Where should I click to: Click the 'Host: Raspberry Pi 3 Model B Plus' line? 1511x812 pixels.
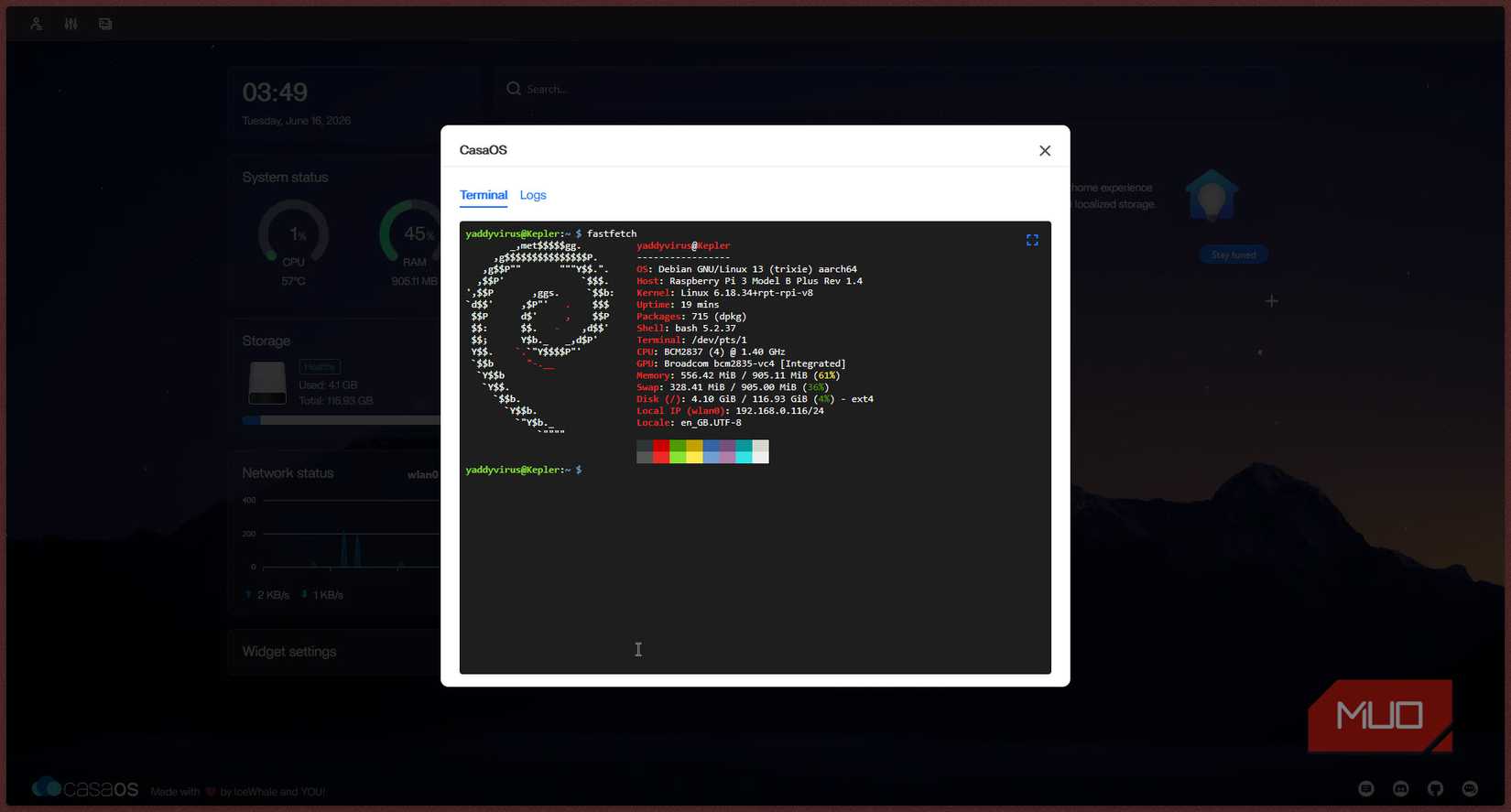749,281
